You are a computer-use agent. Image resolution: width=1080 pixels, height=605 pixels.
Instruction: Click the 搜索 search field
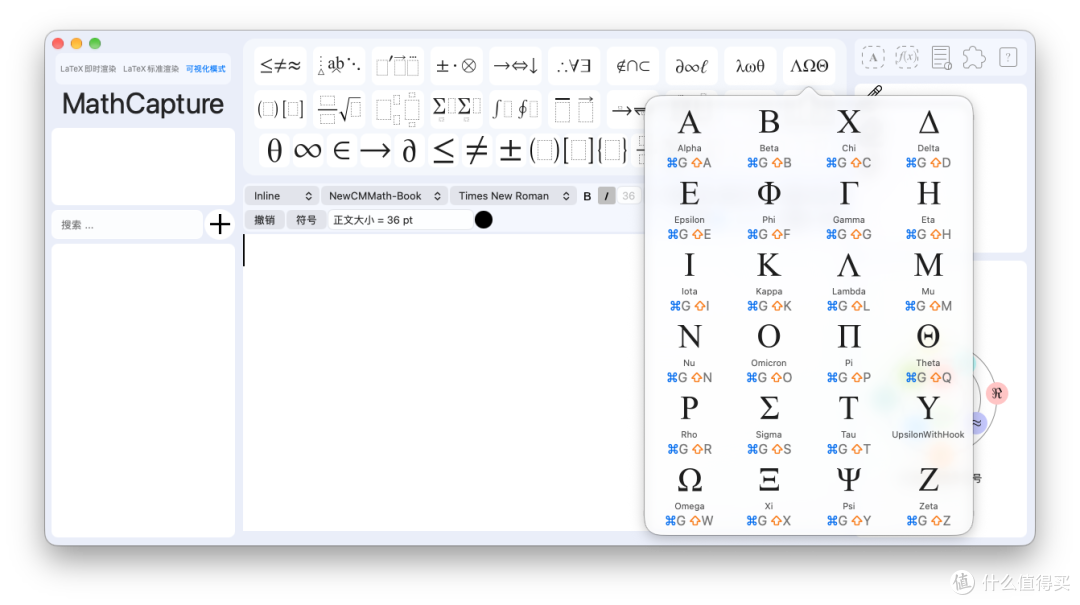pyautogui.click(x=127, y=225)
